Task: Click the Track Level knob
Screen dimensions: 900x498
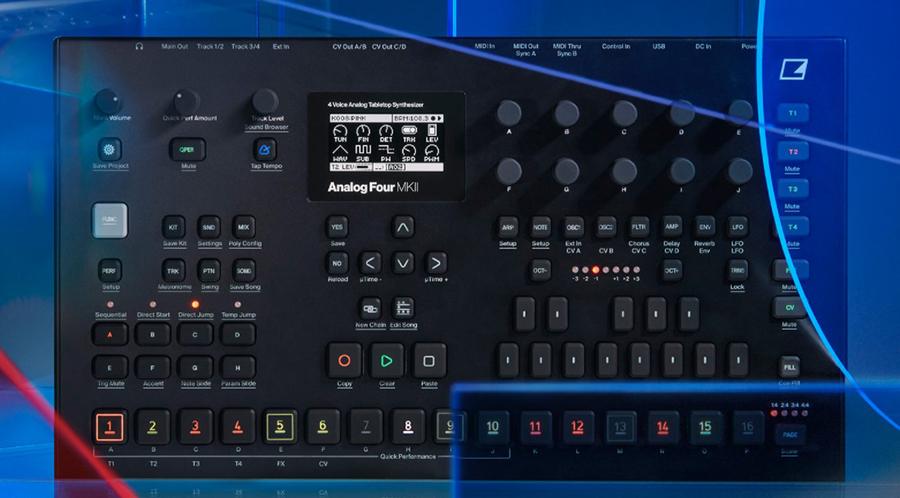Action: [x=265, y=101]
